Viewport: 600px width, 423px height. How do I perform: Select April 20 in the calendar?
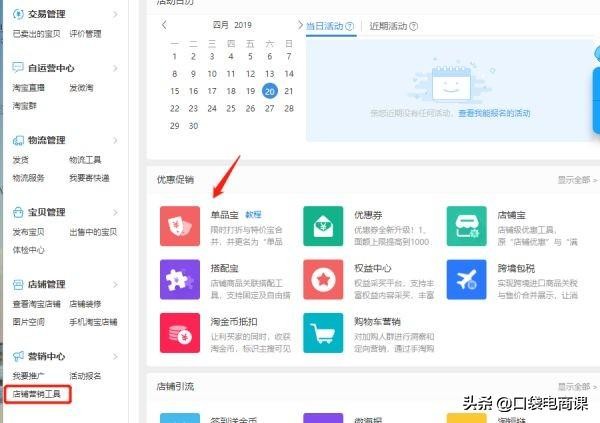(270, 91)
